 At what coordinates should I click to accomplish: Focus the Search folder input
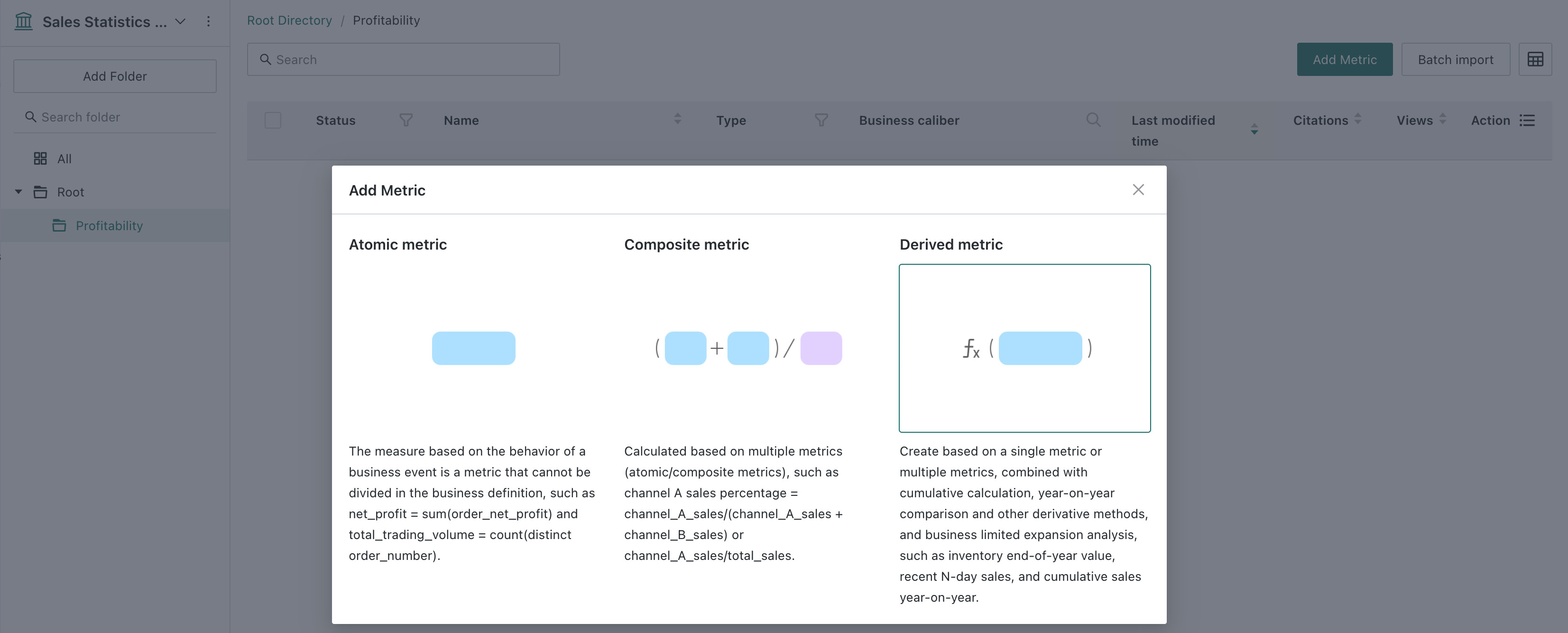(115, 117)
